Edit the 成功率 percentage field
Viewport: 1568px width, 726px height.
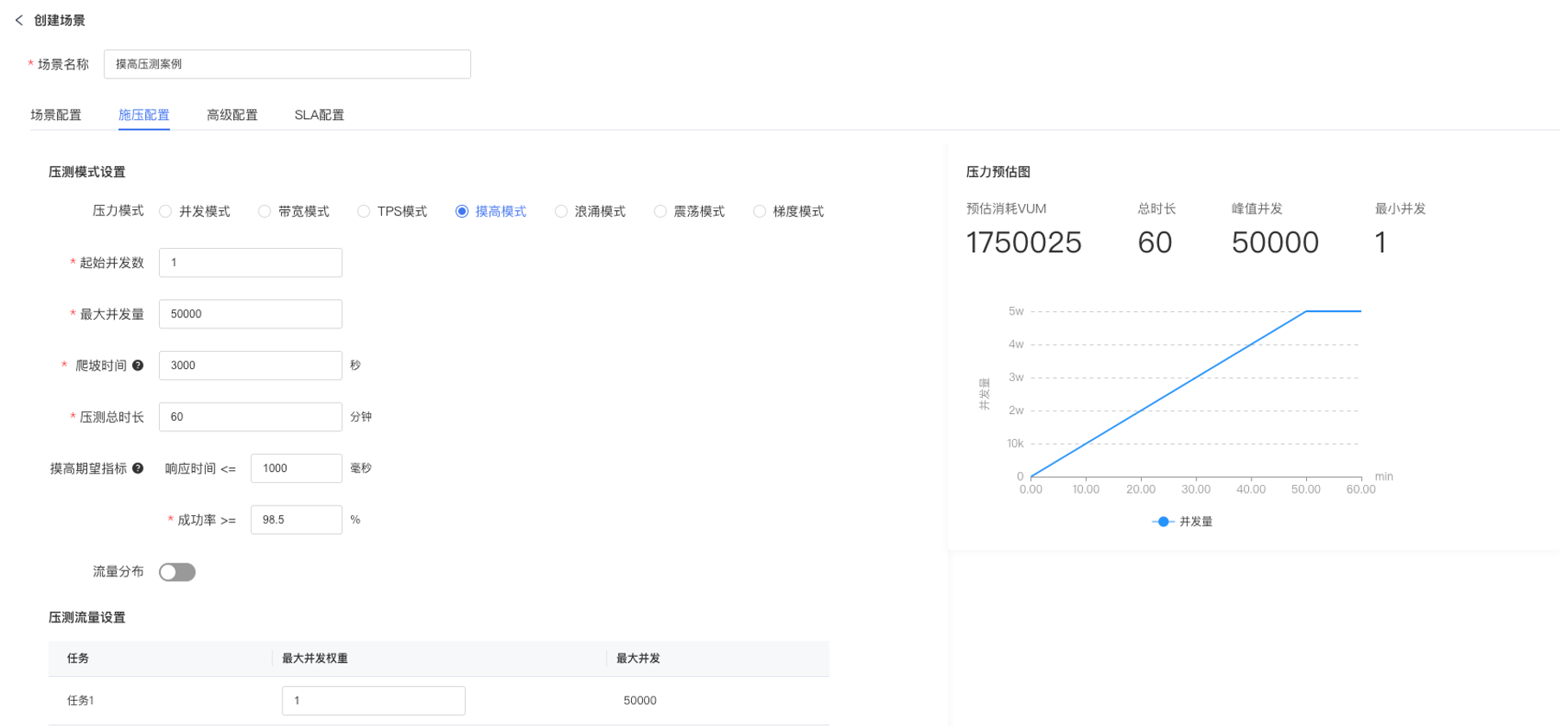coord(296,519)
